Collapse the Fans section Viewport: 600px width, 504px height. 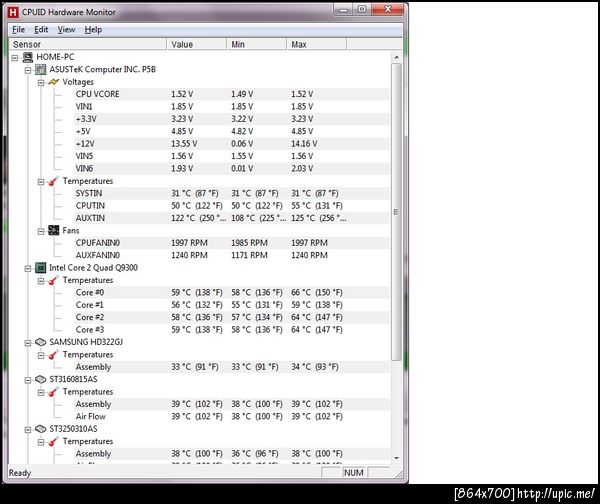point(41,231)
